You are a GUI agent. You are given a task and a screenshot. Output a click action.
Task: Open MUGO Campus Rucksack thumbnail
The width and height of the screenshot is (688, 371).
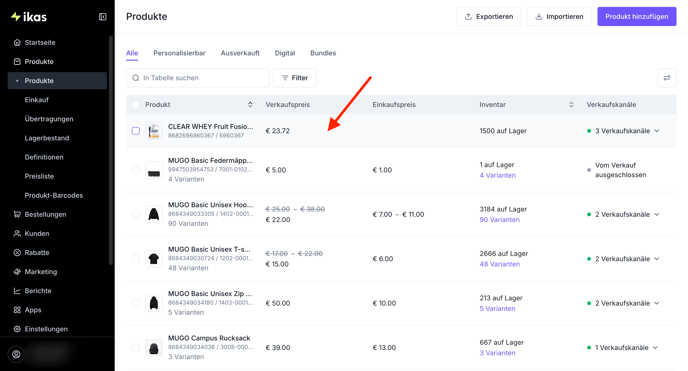pos(154,347)
